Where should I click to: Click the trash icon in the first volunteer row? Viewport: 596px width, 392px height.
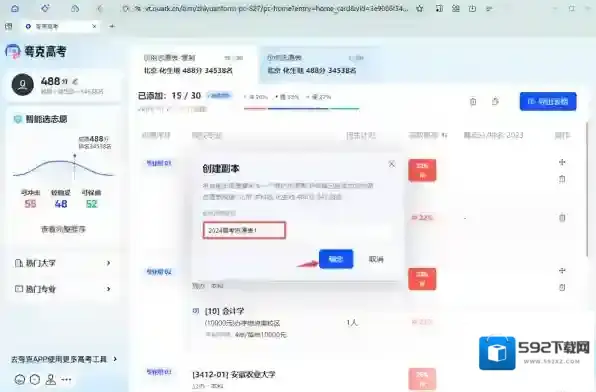[x=562, y=178]
